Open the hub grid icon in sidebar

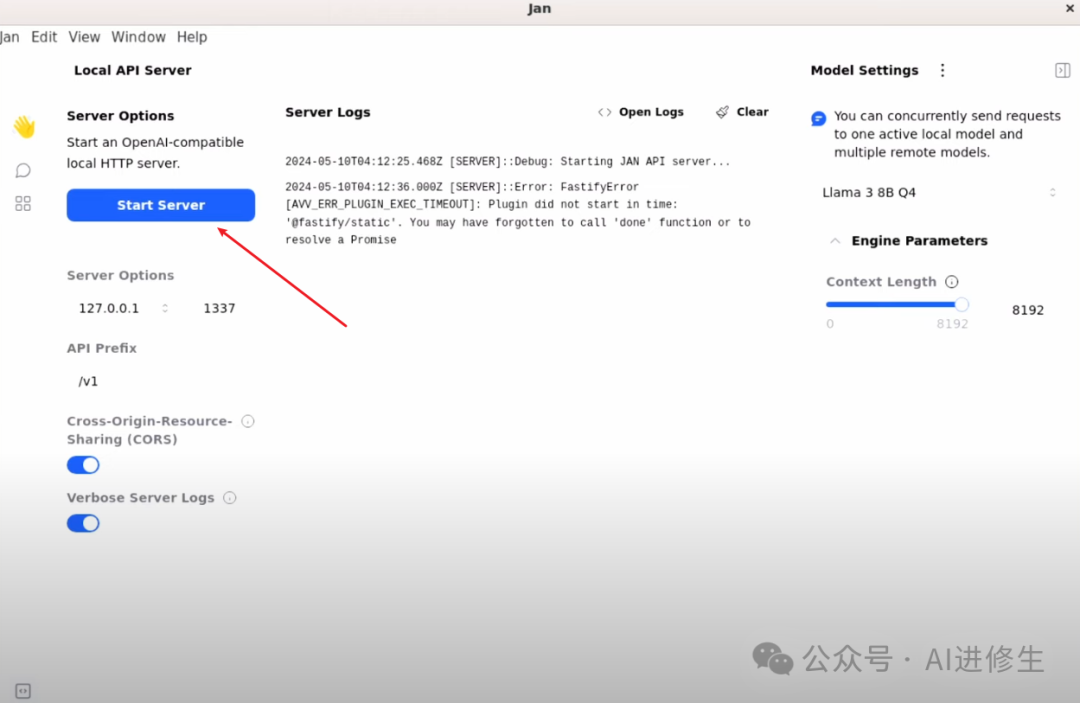tap(23, 203)
